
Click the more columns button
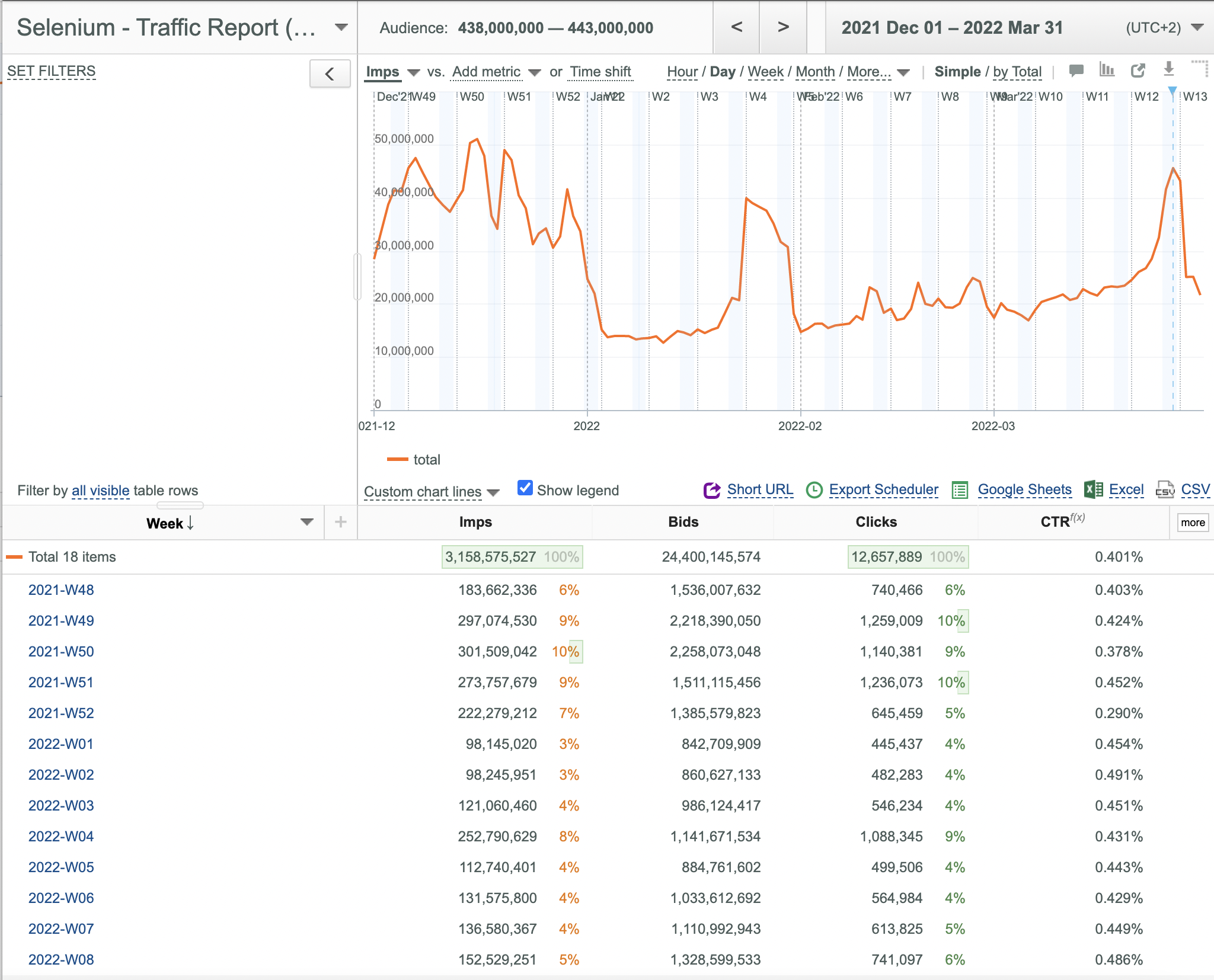[x=1193, y=523]
